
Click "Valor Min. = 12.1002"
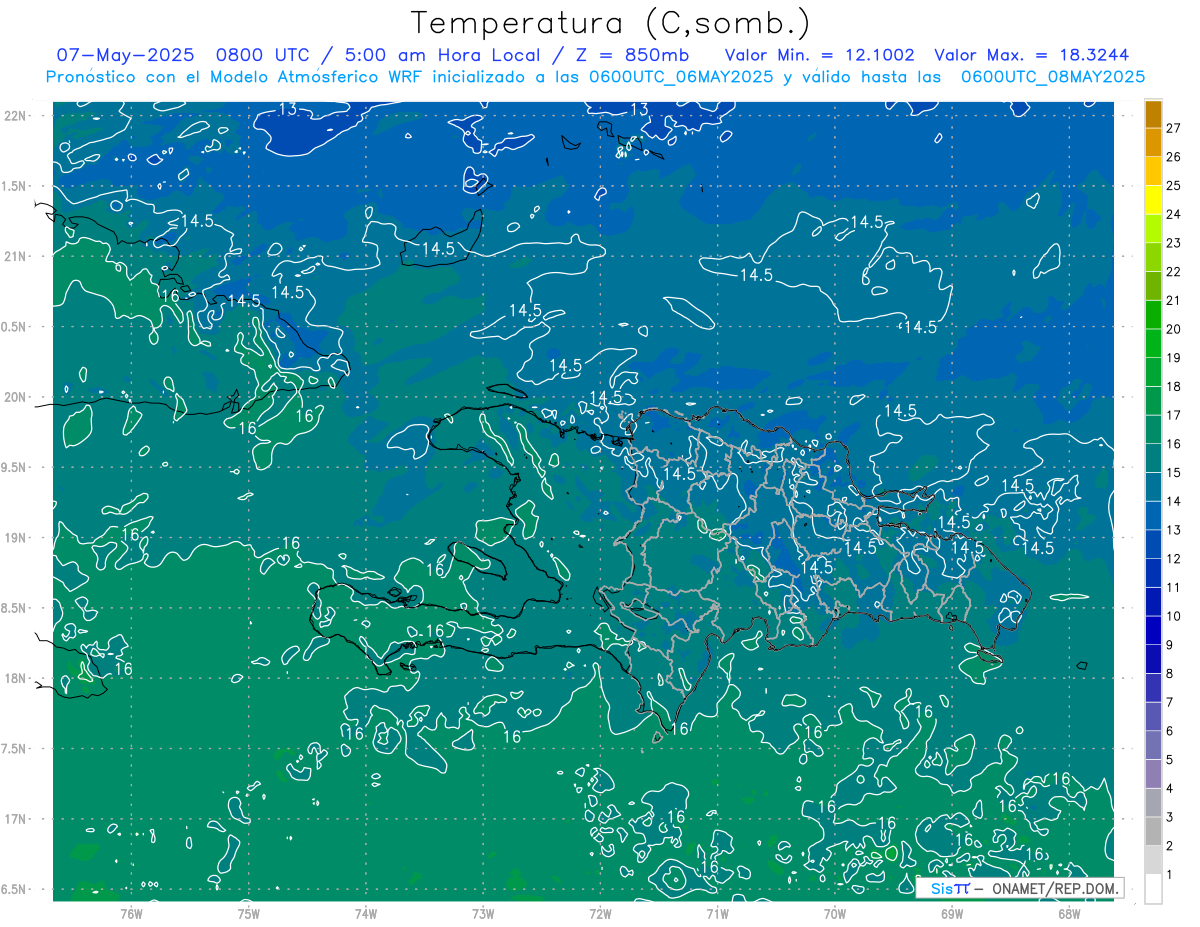(819, 55)
